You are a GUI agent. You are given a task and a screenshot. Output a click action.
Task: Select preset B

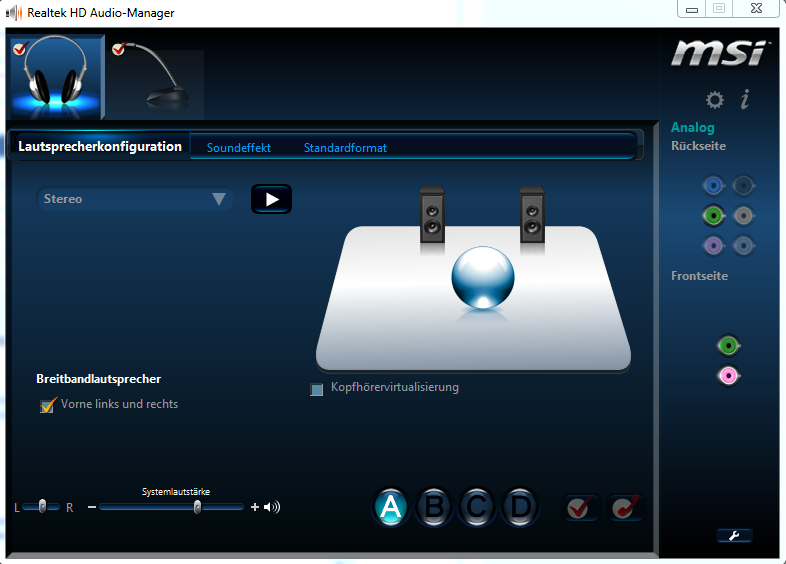point(434,507)
